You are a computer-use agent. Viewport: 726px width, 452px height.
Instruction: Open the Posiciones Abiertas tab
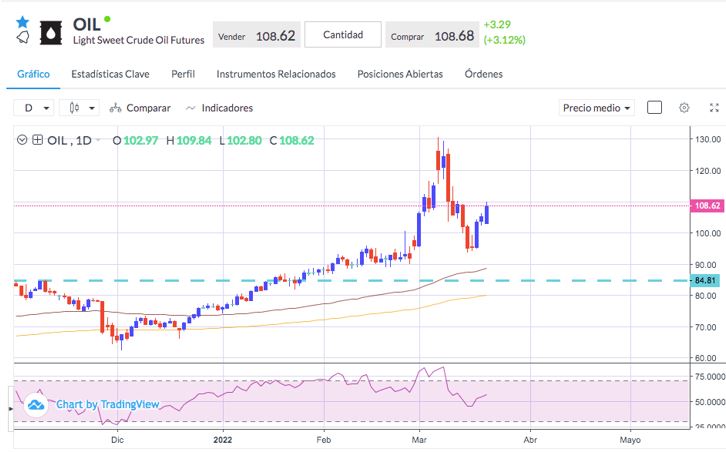[400, 74]
